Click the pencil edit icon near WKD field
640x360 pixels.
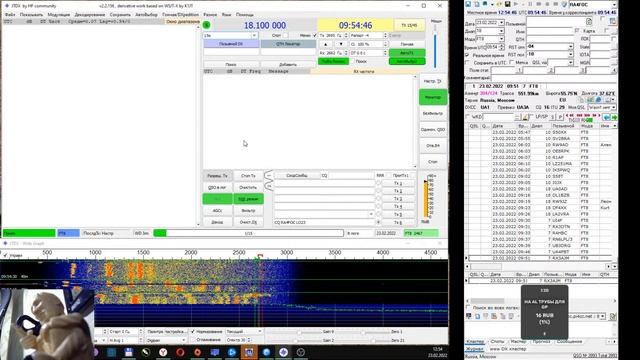[525, 117]
